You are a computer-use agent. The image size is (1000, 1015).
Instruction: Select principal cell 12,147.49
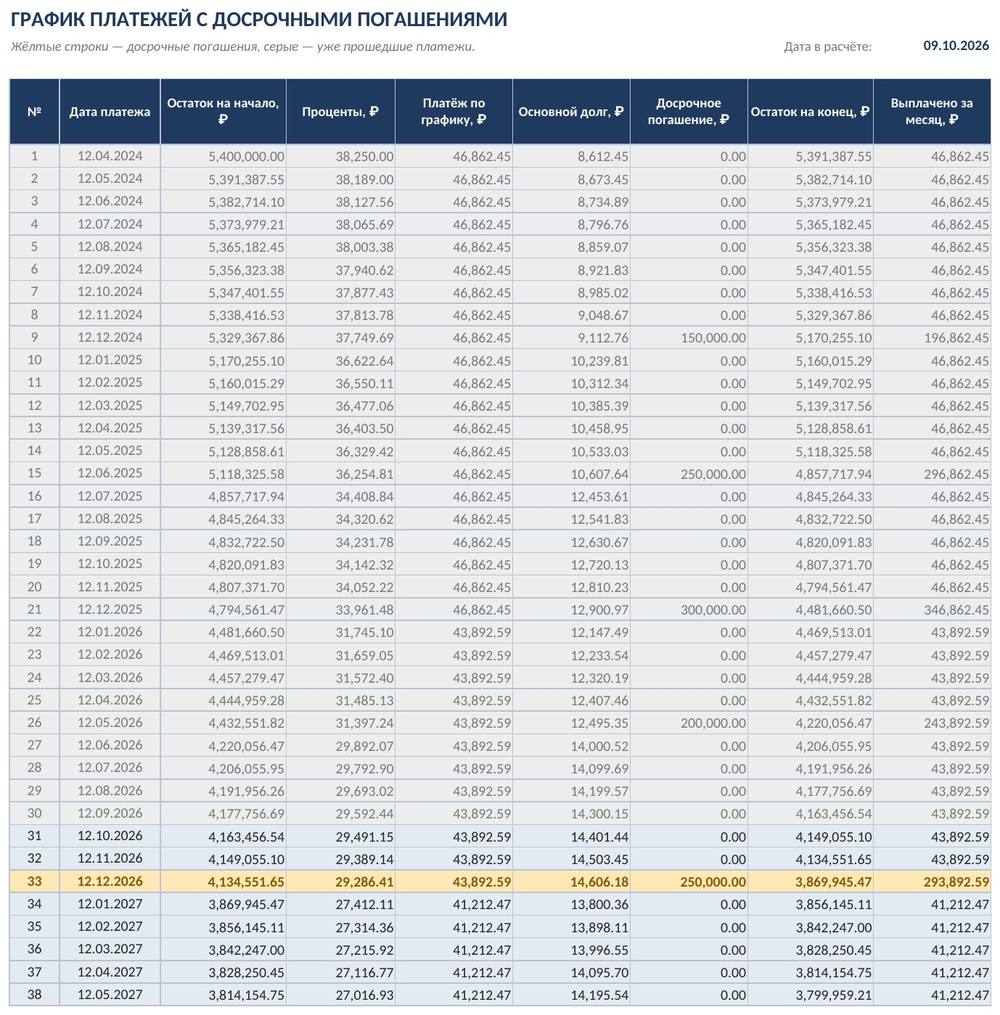tap(571, 632)
